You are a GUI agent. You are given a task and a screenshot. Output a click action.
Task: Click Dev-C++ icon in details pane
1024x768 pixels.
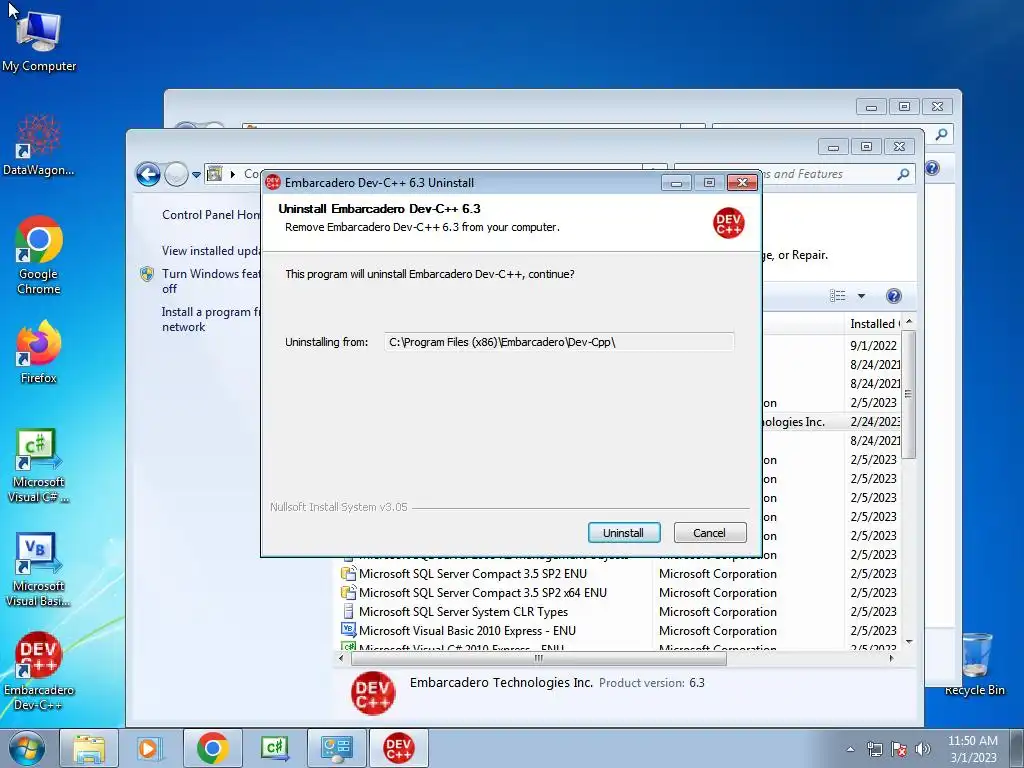[373, 693]
